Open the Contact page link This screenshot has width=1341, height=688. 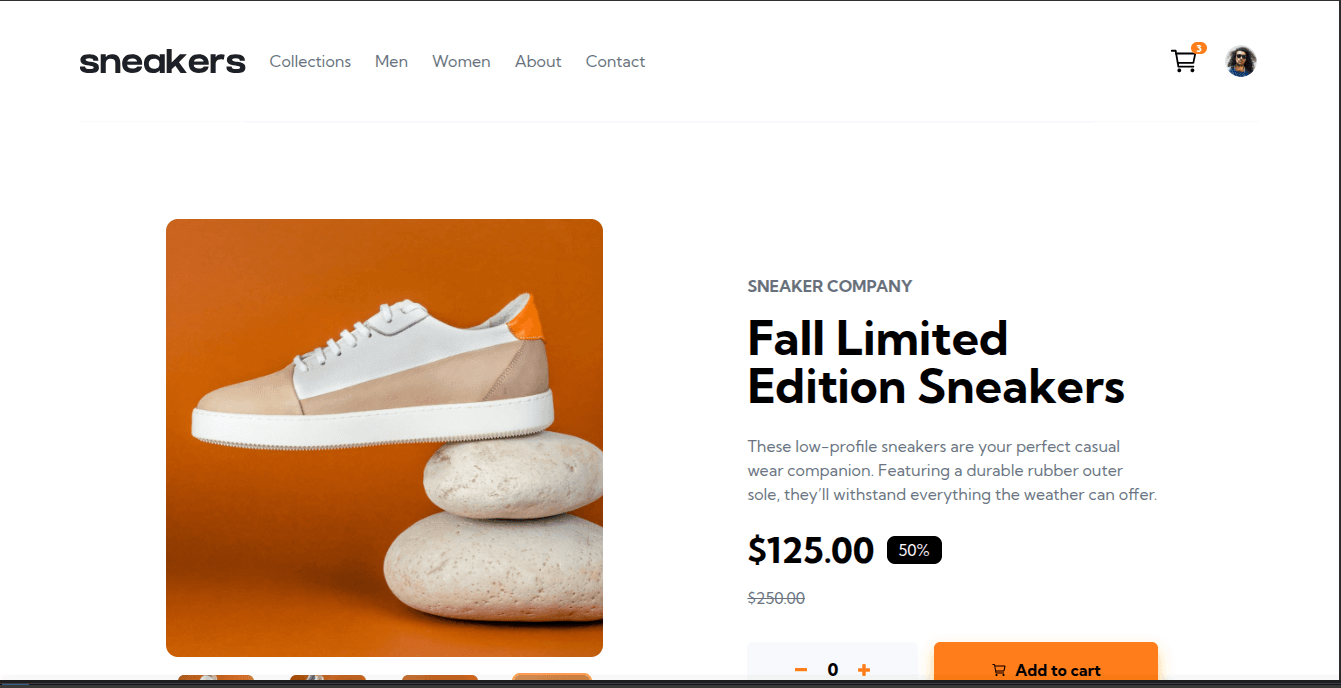[x=615, y=61]
